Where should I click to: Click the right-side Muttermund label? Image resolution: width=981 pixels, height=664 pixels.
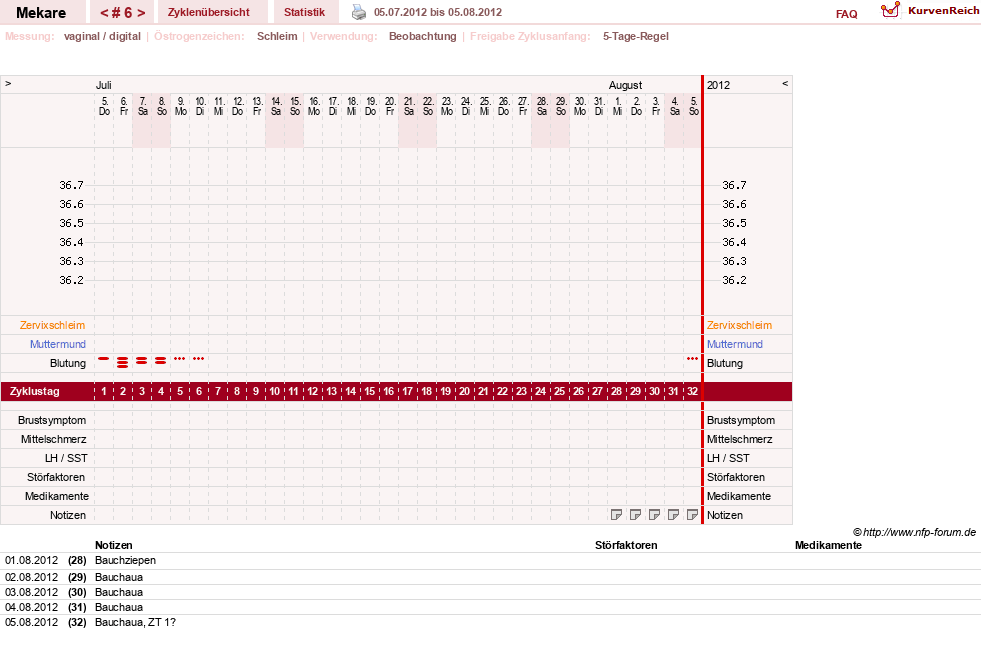click(x=734, y=344)
